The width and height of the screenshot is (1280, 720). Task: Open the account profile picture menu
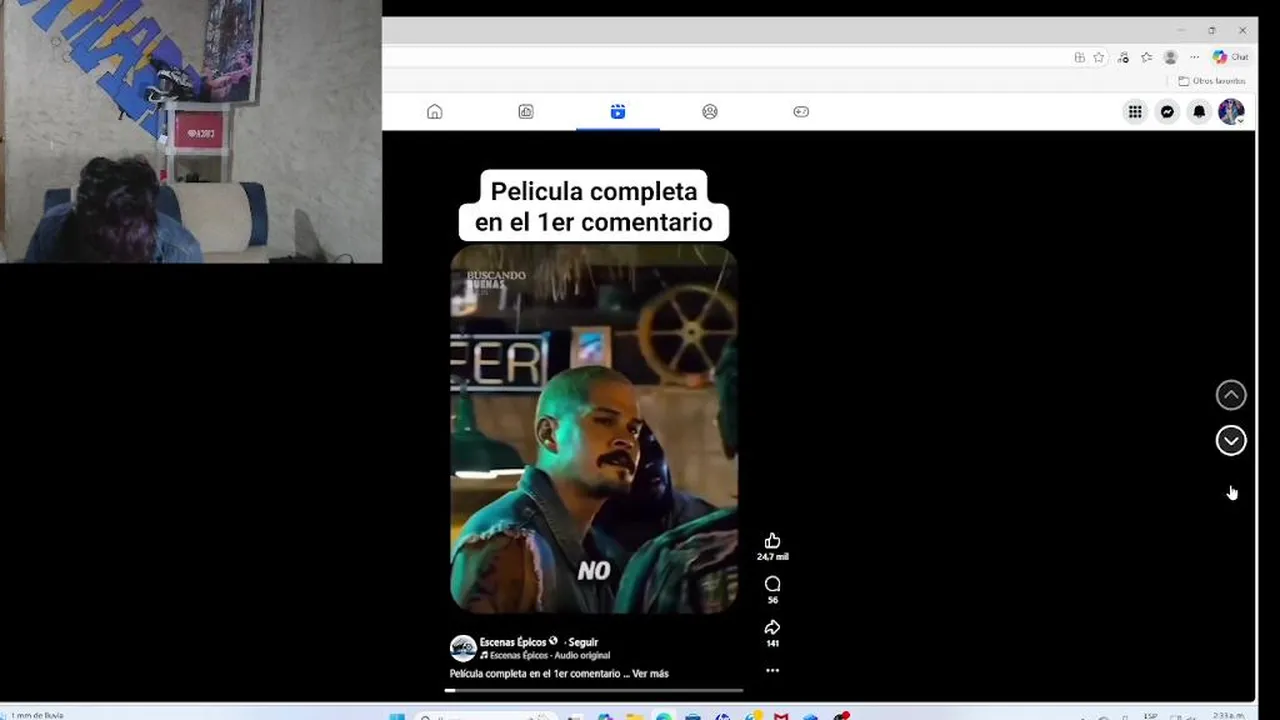coord(1231,112)
